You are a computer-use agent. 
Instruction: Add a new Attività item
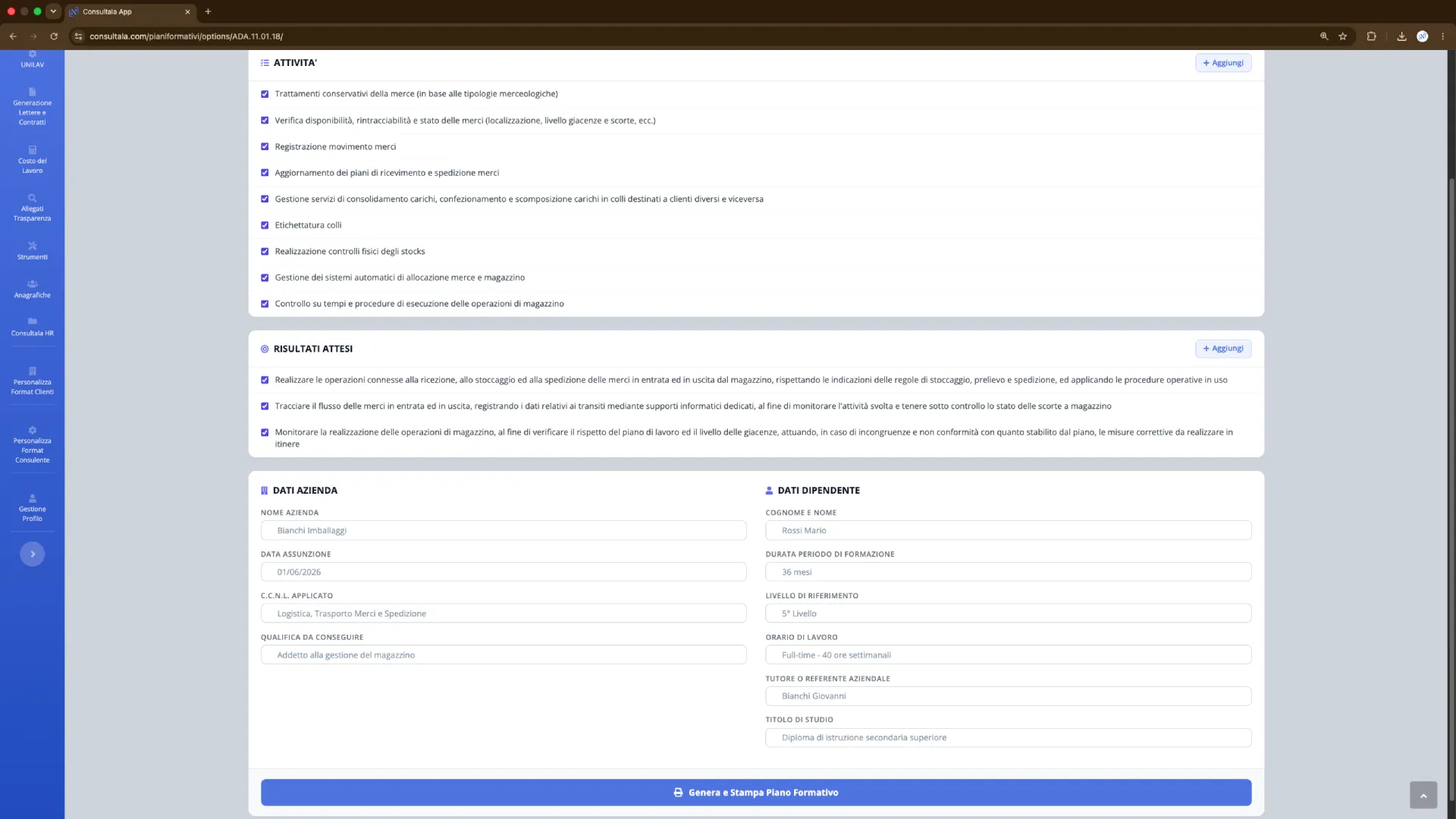coord(1223,63)
